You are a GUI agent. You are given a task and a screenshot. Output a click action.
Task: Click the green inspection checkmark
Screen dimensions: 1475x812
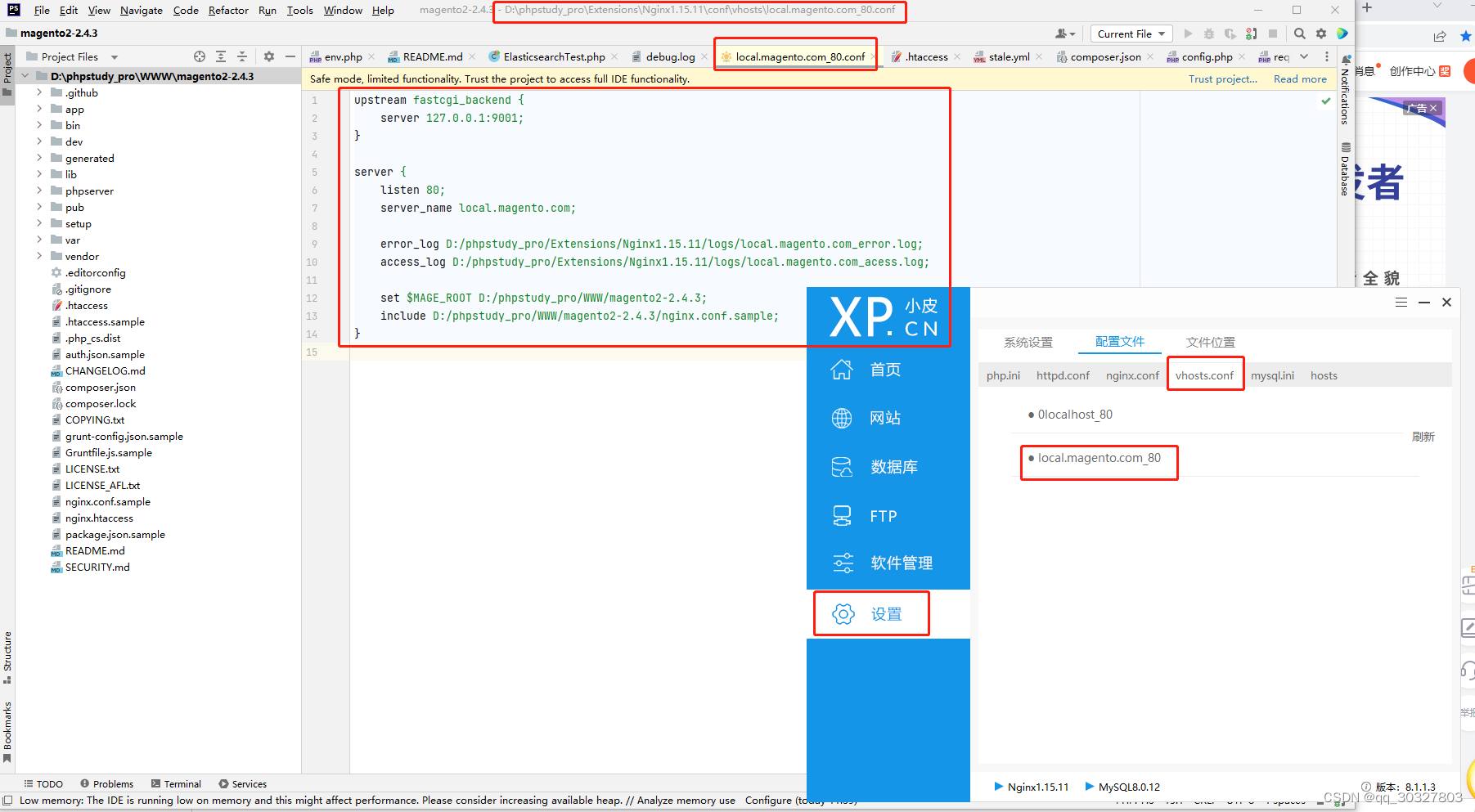point(1326,101)
